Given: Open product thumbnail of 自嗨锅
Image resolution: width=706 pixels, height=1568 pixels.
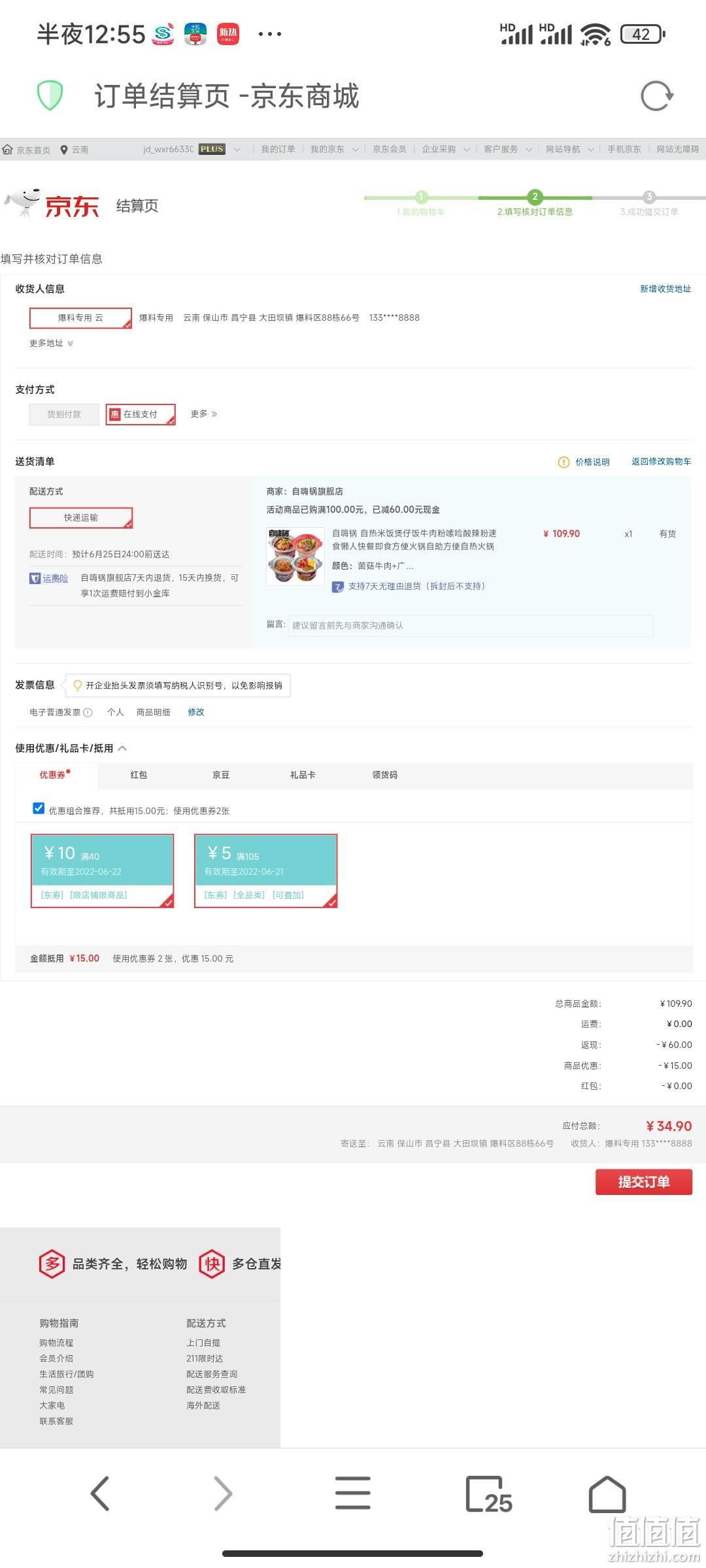Looking at the screenshot, I should pyautogui.click(x=295, y=556).
